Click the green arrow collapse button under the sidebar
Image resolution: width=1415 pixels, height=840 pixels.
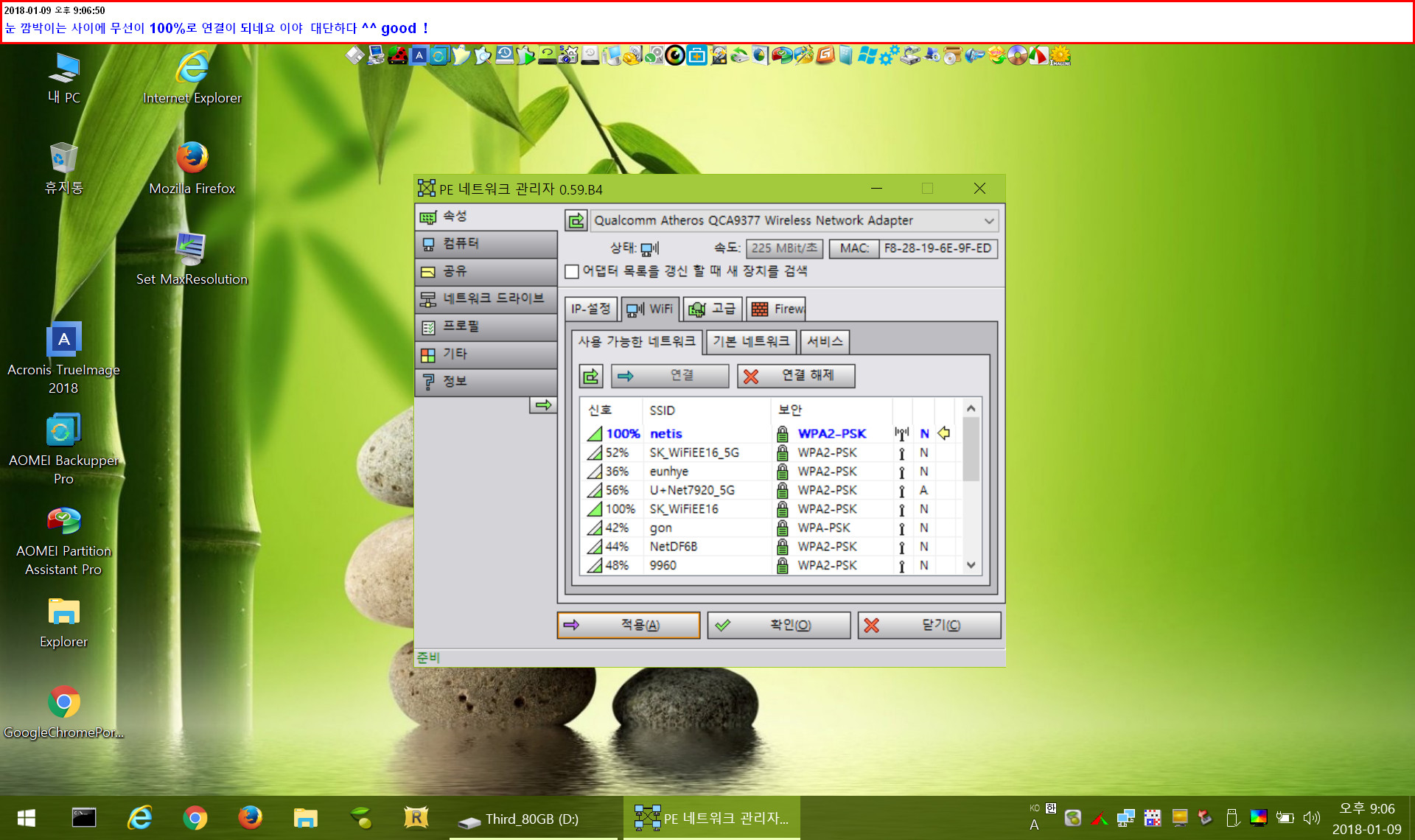point(543,405)
